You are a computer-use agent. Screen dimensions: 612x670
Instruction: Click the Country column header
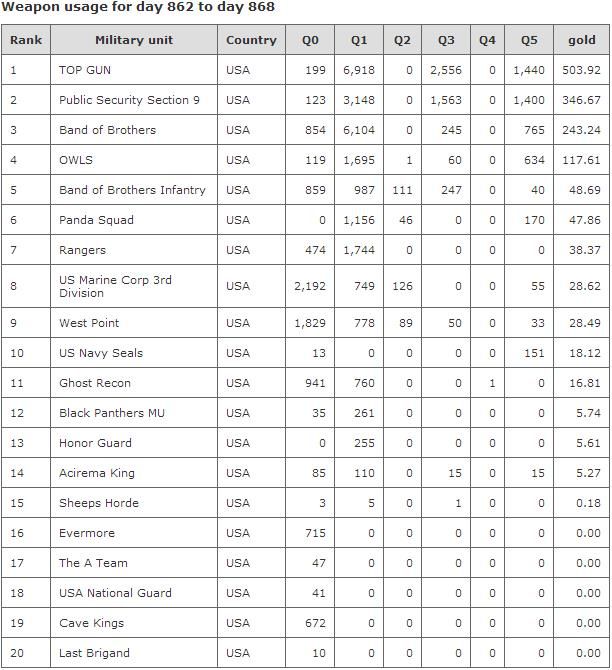click(251, 40)
